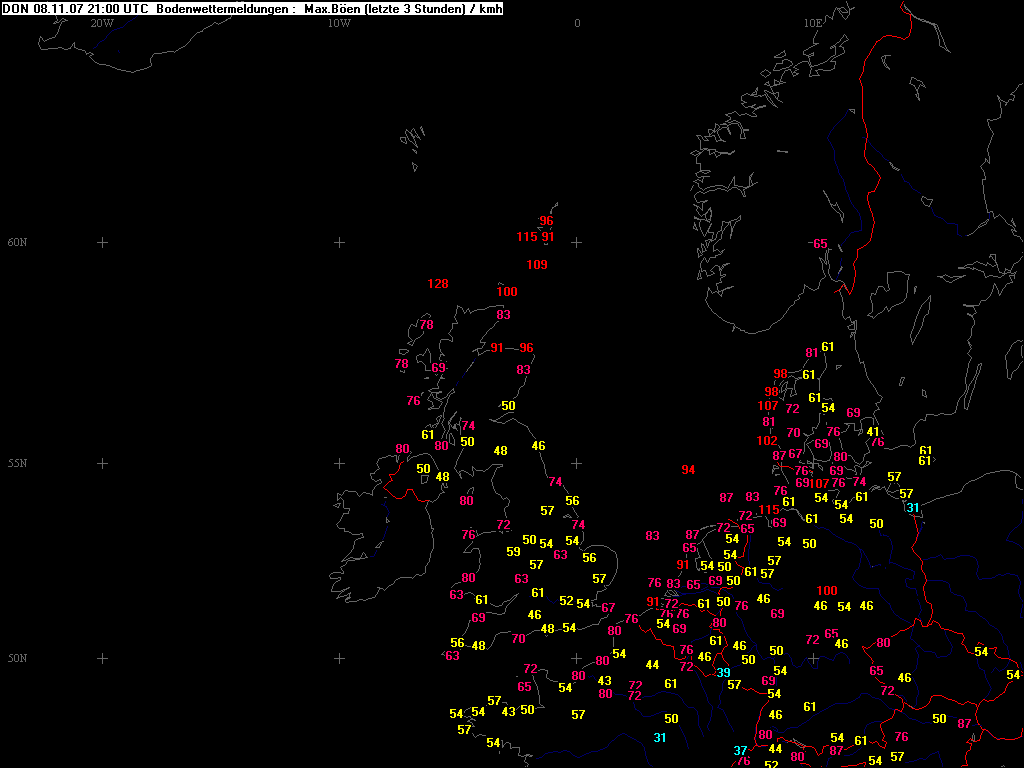Click the 60N latitude label

coord(17,243)
